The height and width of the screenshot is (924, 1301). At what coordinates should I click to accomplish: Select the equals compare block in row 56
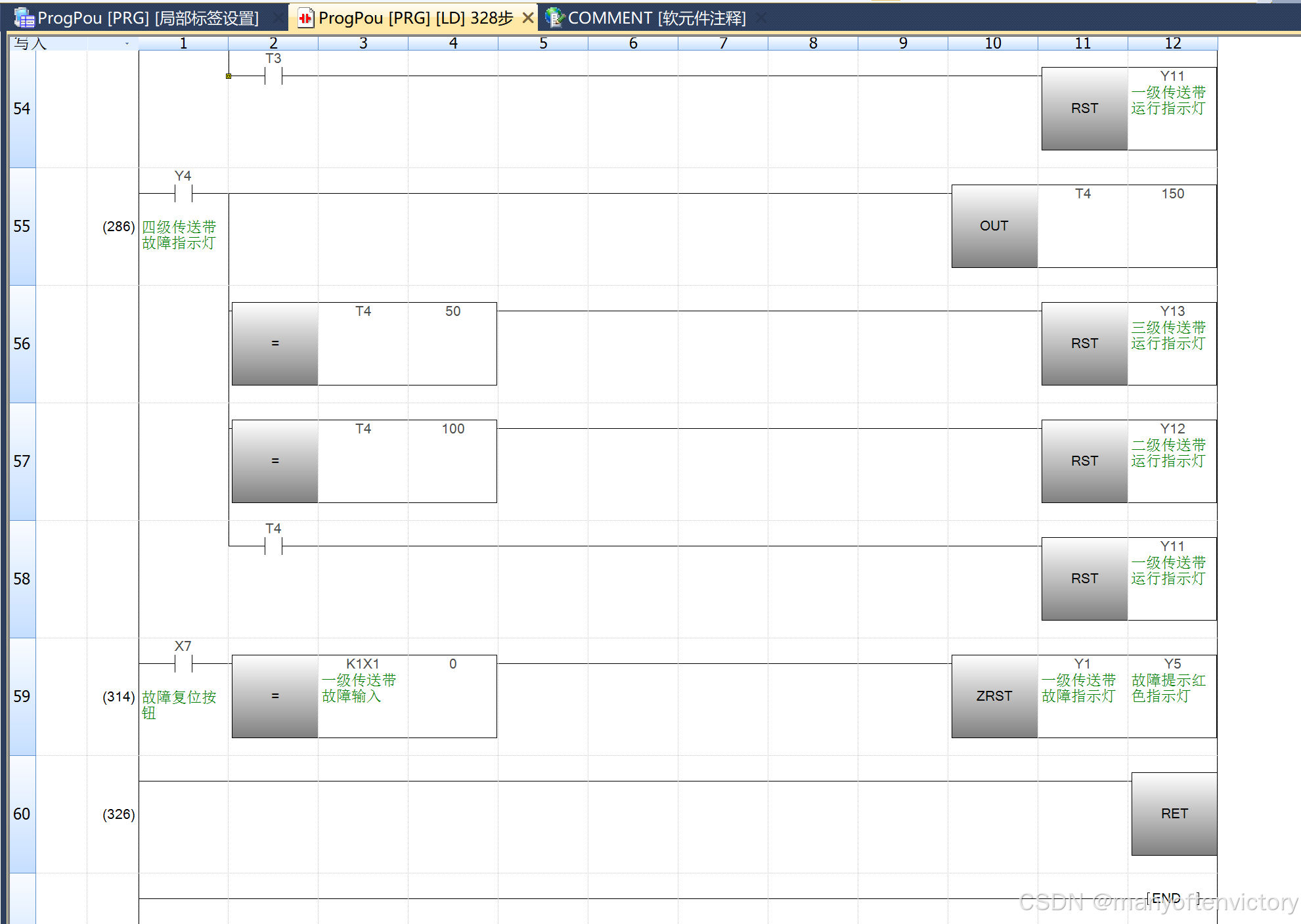click(275, 343)
